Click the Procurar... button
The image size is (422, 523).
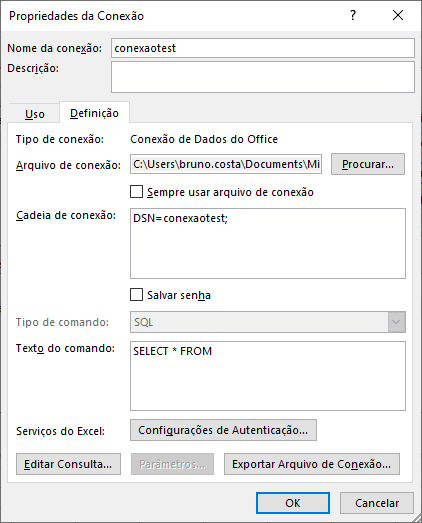368,164
